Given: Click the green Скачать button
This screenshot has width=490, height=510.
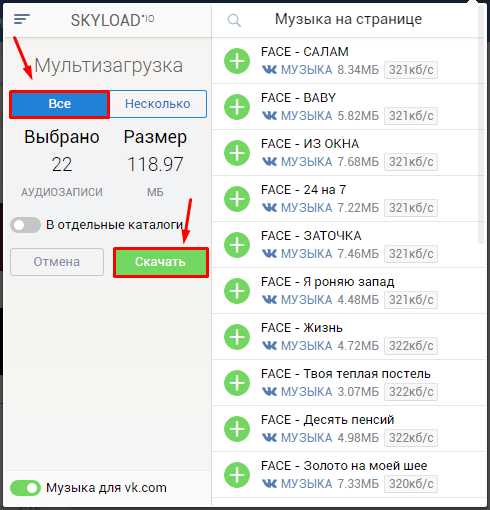Looking at the screenshot, I should click(161, 262).
